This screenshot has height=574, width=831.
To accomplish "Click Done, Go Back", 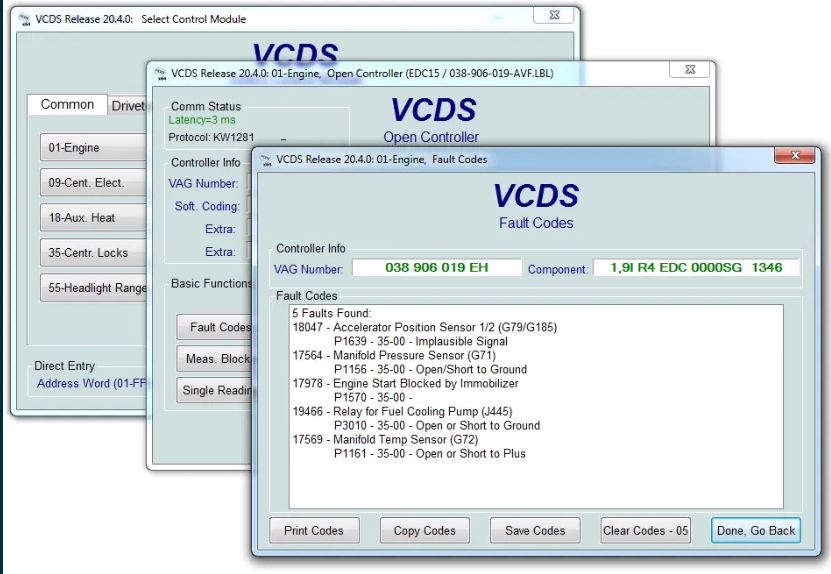I will [756, 531].
